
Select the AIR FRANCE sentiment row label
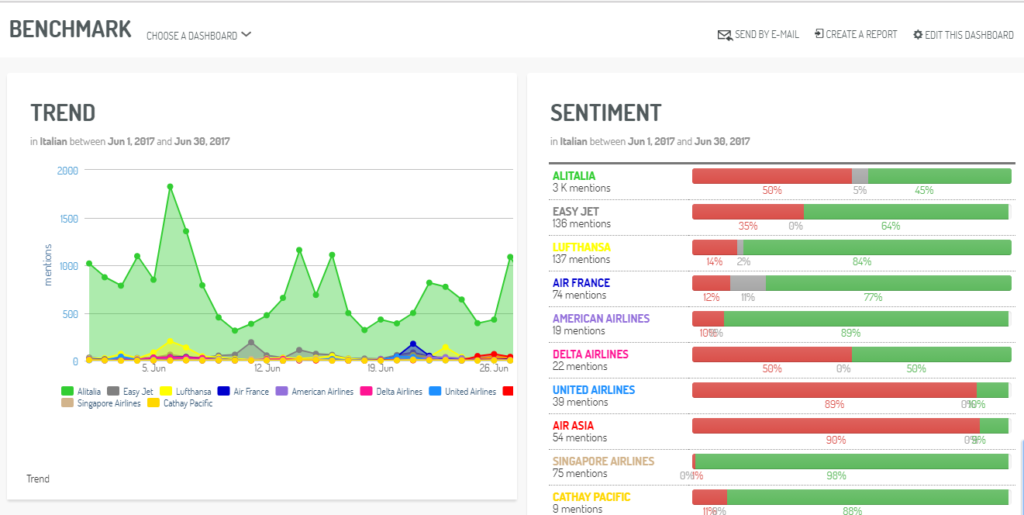pyautogui.click(x=581, y=283)
